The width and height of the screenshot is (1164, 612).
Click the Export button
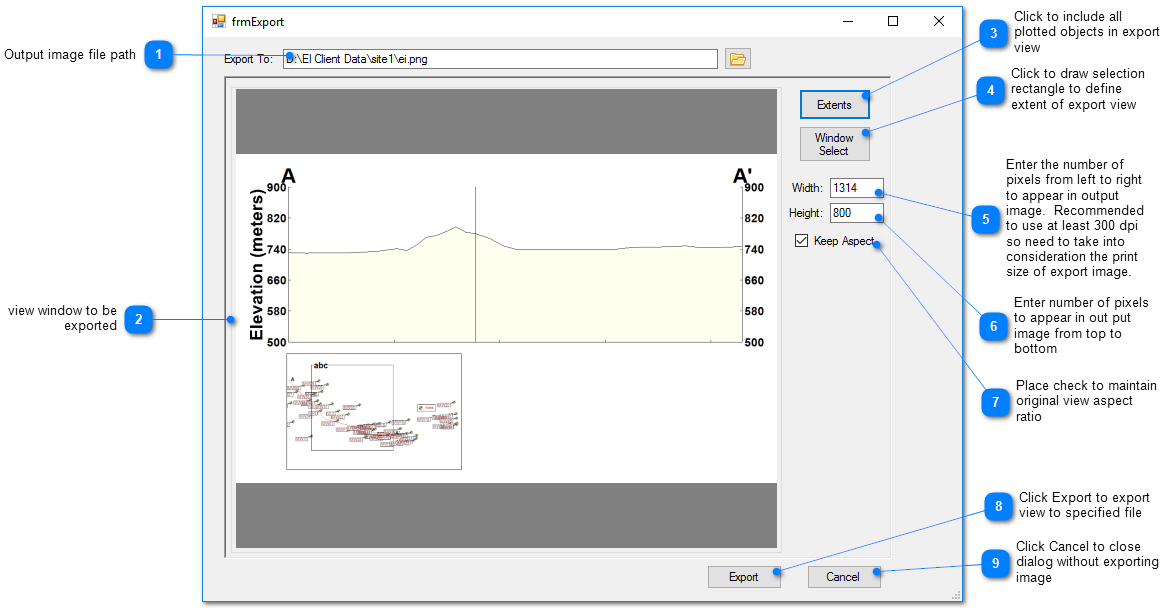pyautogui.click(x=743, y=577)
